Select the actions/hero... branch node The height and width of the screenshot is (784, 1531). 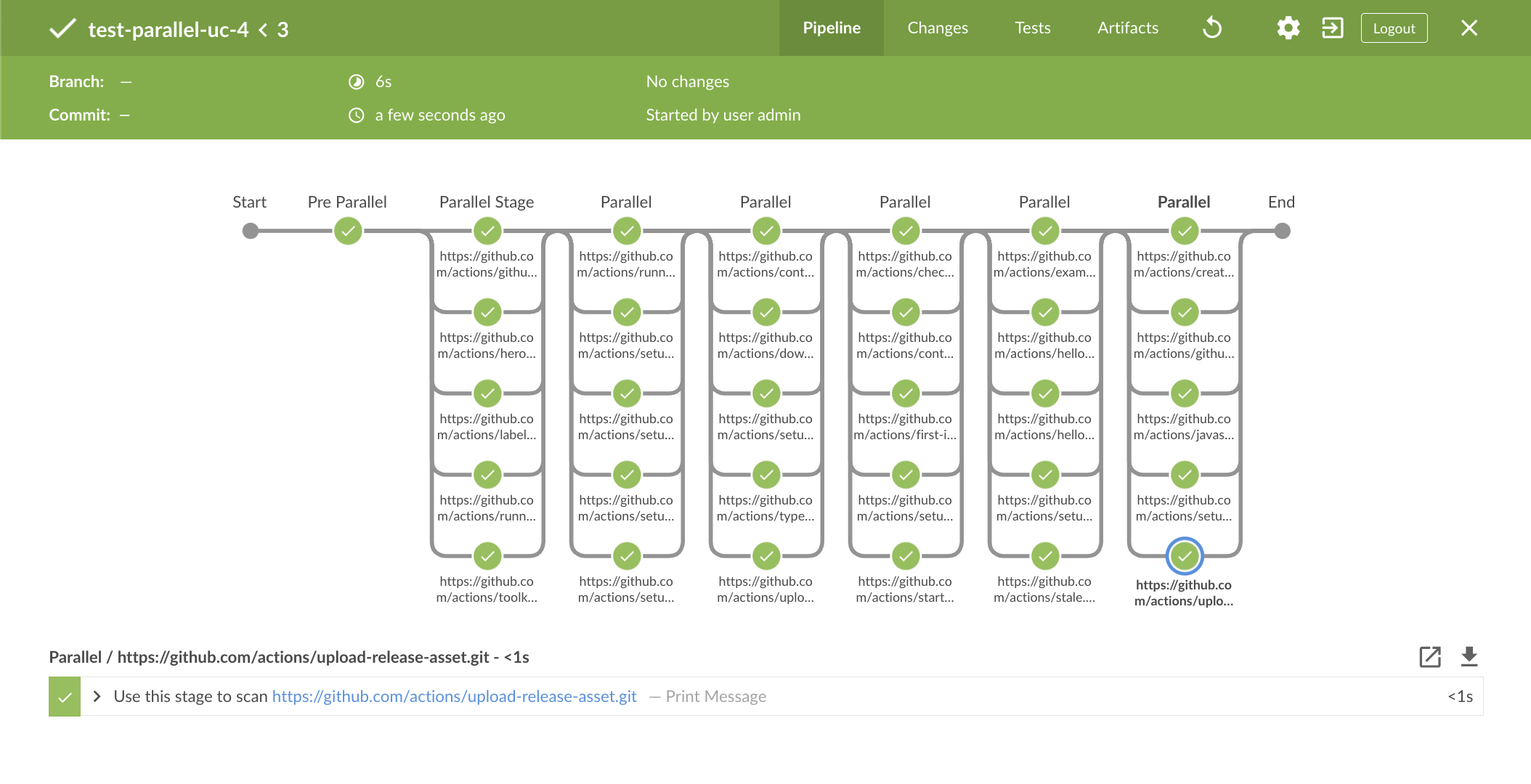pyautogui.click(x=487, y=313)
